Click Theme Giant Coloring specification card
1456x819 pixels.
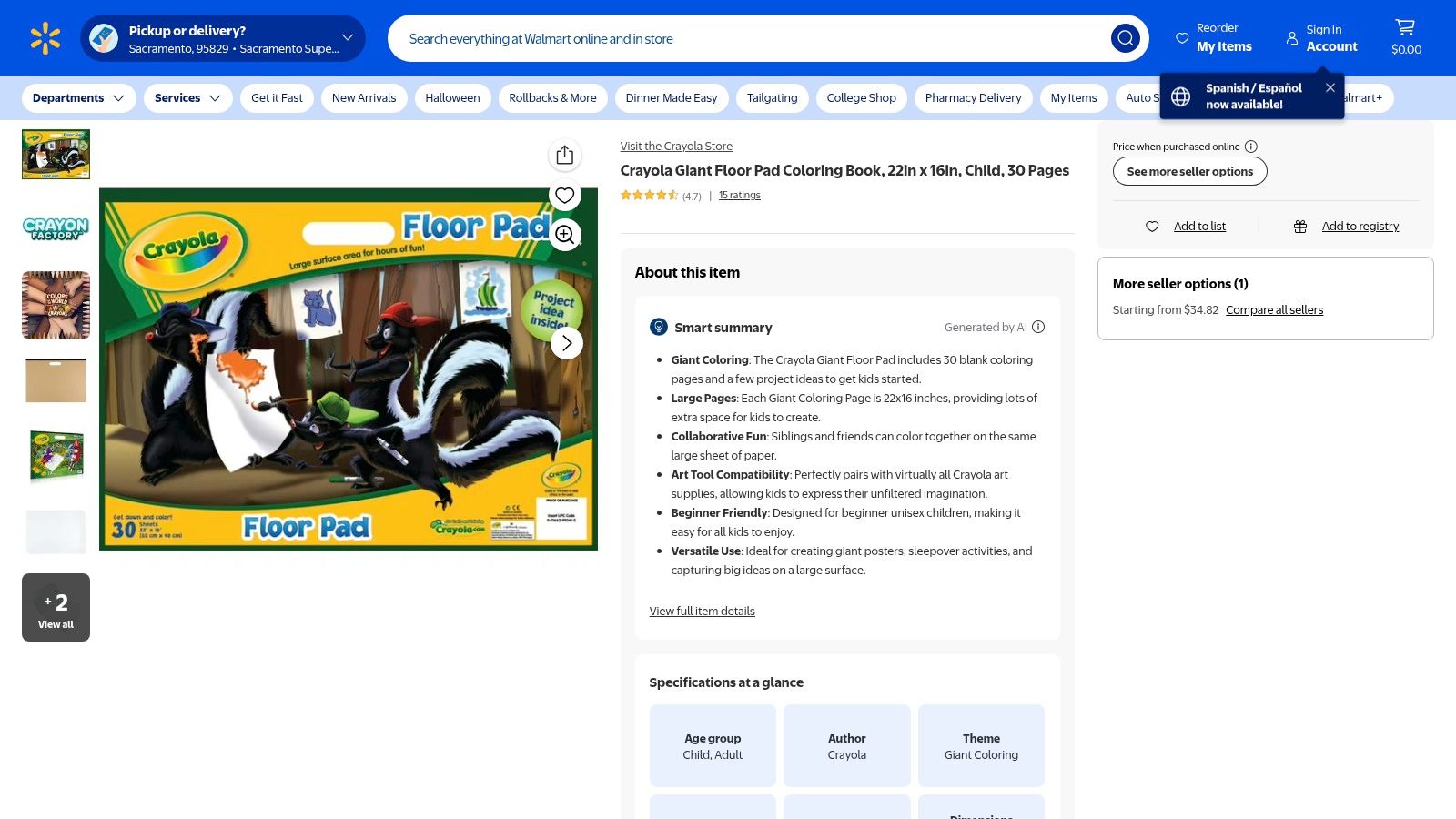coord(981,745)
